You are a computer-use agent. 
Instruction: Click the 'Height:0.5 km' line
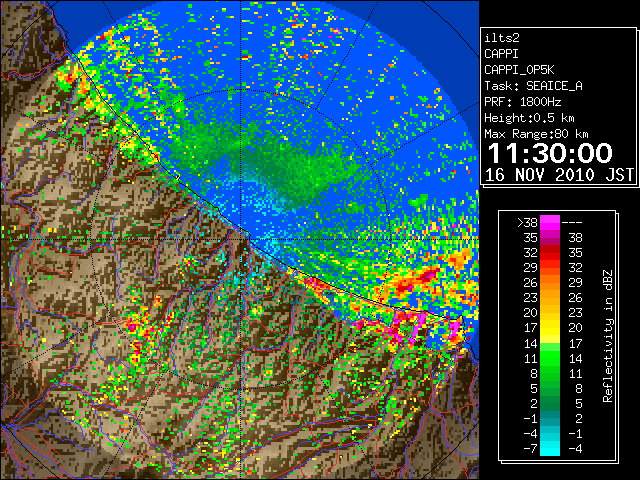pos(529,118)
